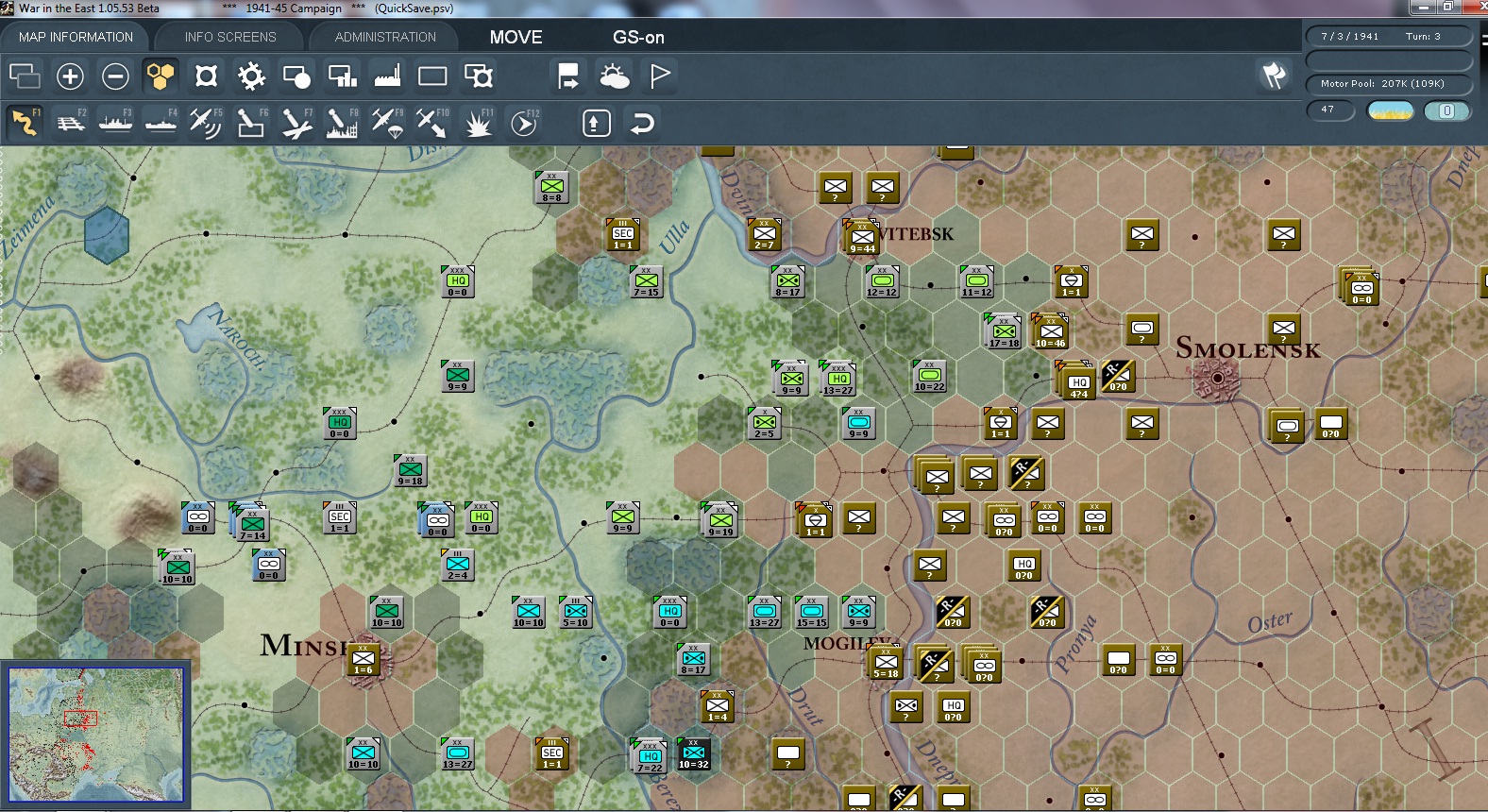
Task: Select F12 circled arrow mode icon
Action: pyautogui.click(x=524, y=123)
